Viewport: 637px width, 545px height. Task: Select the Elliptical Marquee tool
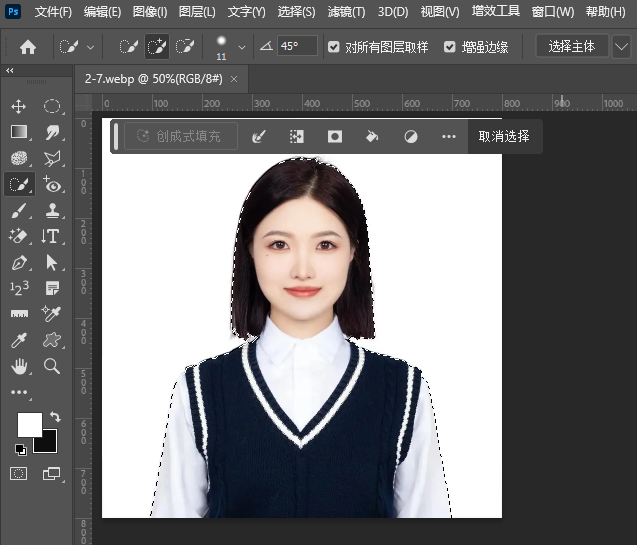52,106
